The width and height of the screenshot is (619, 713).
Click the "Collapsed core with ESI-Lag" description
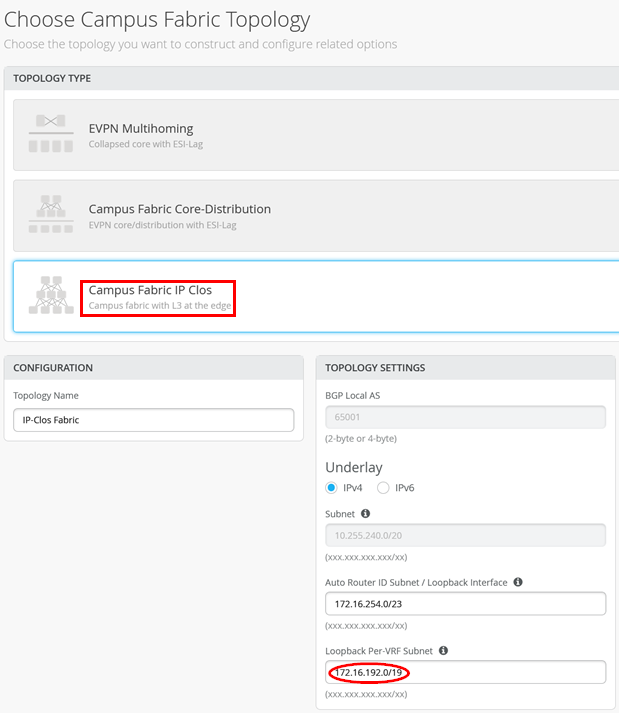point(145,144)
